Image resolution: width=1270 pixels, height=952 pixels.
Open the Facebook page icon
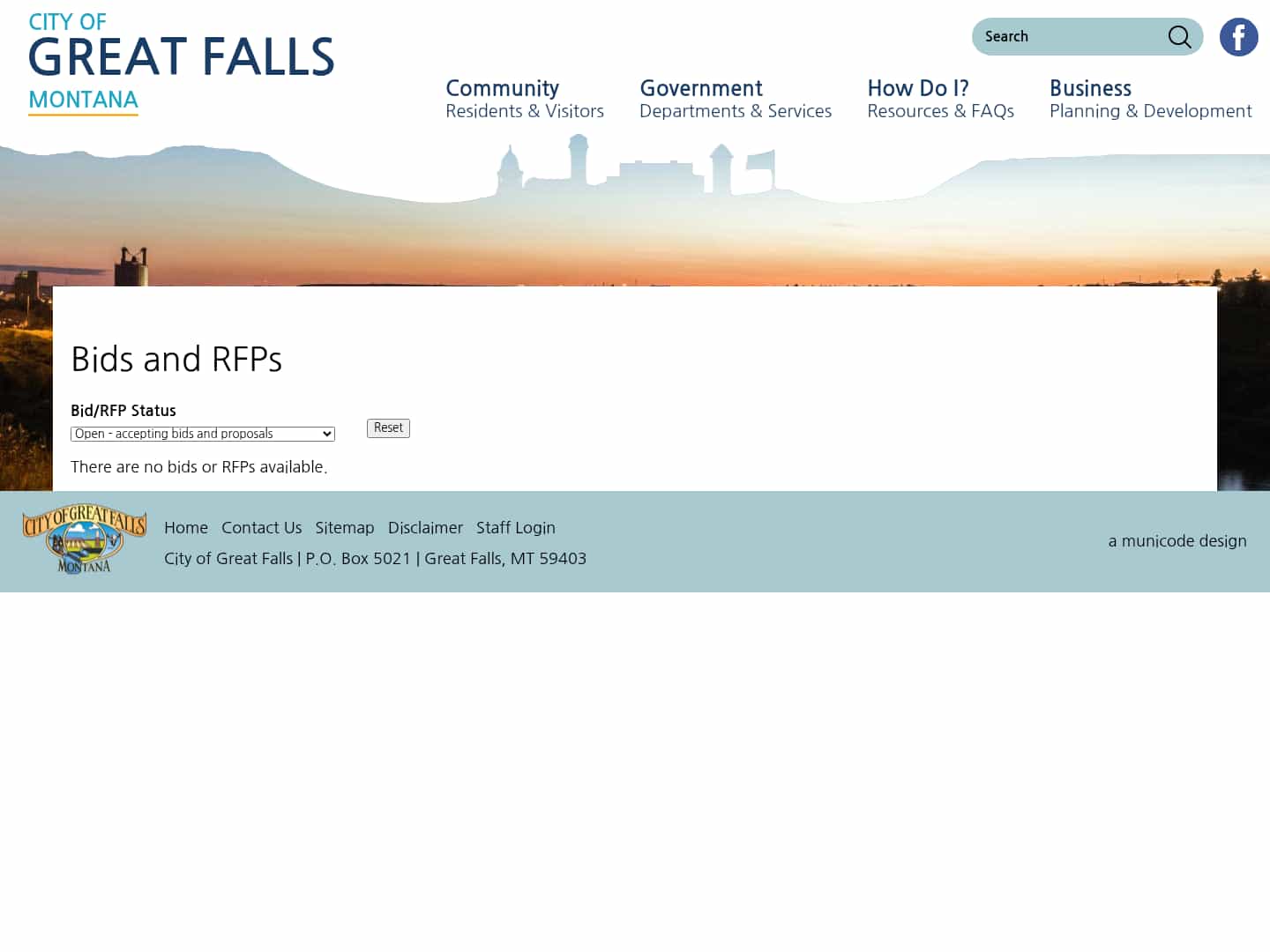[x=1238, y=37]
